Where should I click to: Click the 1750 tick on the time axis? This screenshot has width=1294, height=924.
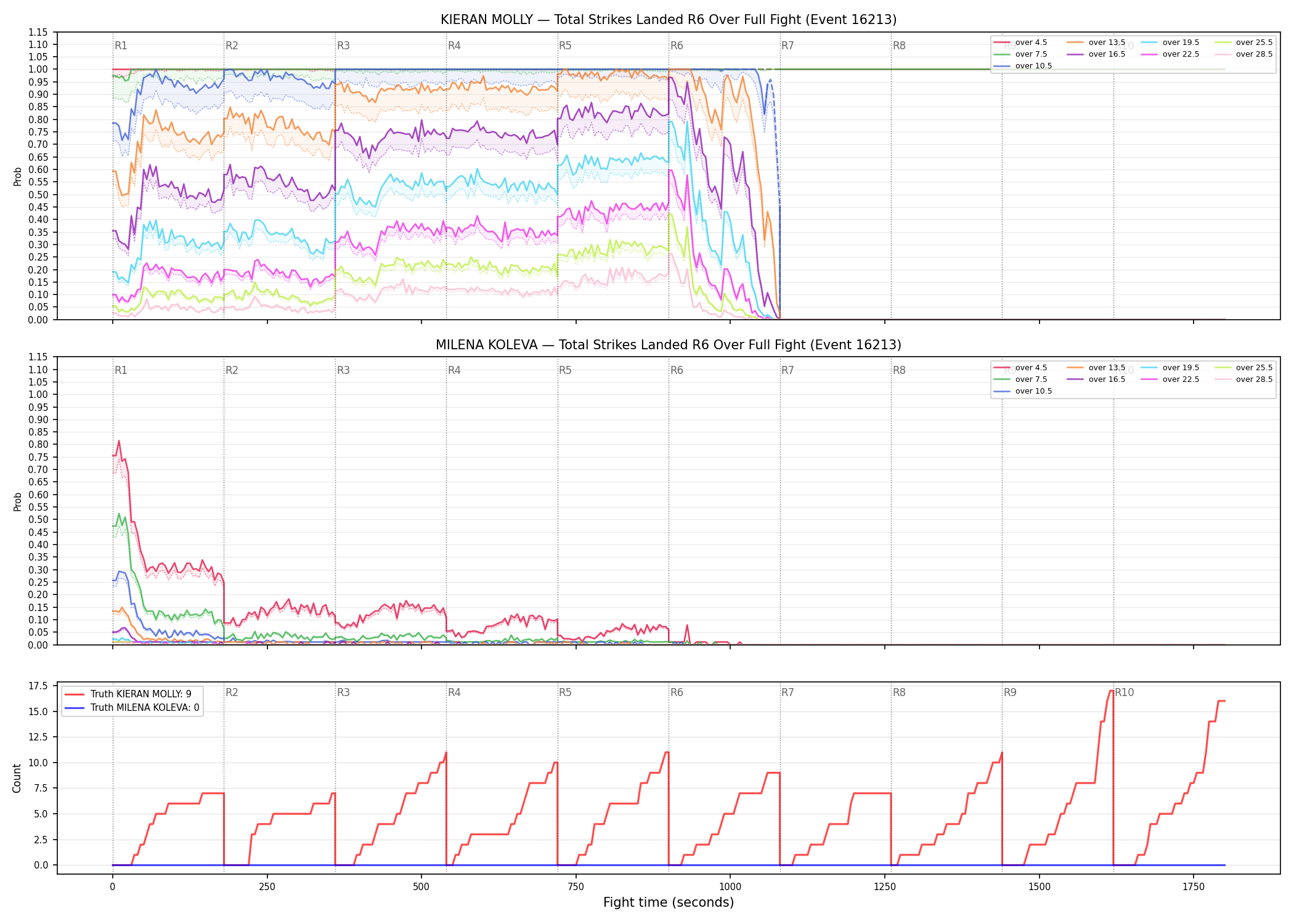tap(1194, 887)
